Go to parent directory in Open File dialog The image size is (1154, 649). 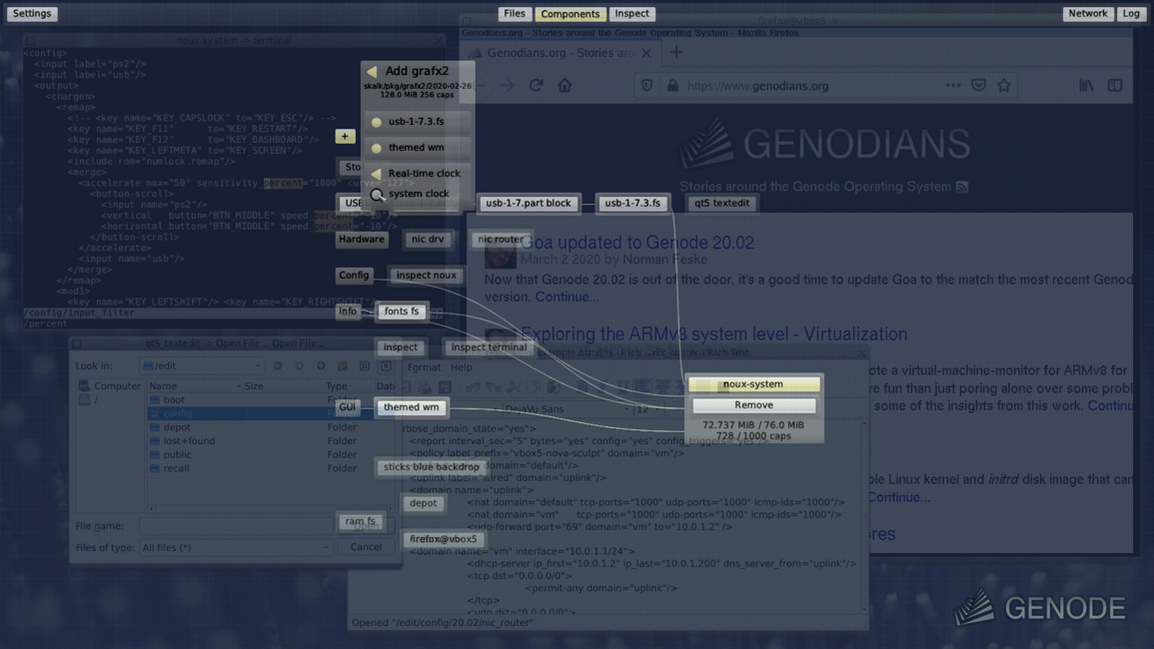(x=321, y=366)
